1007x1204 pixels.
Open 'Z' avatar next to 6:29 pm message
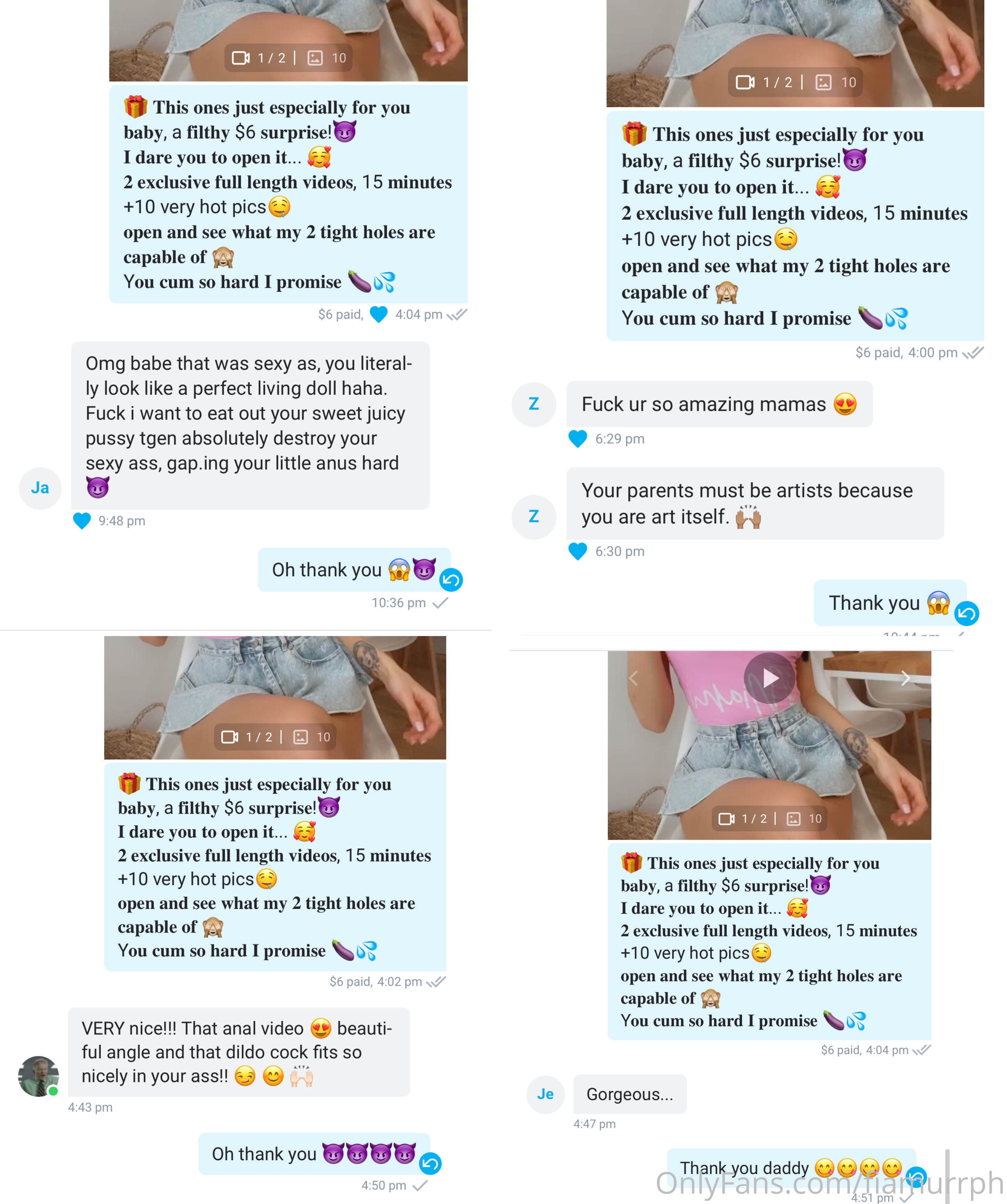pos(534,404)
